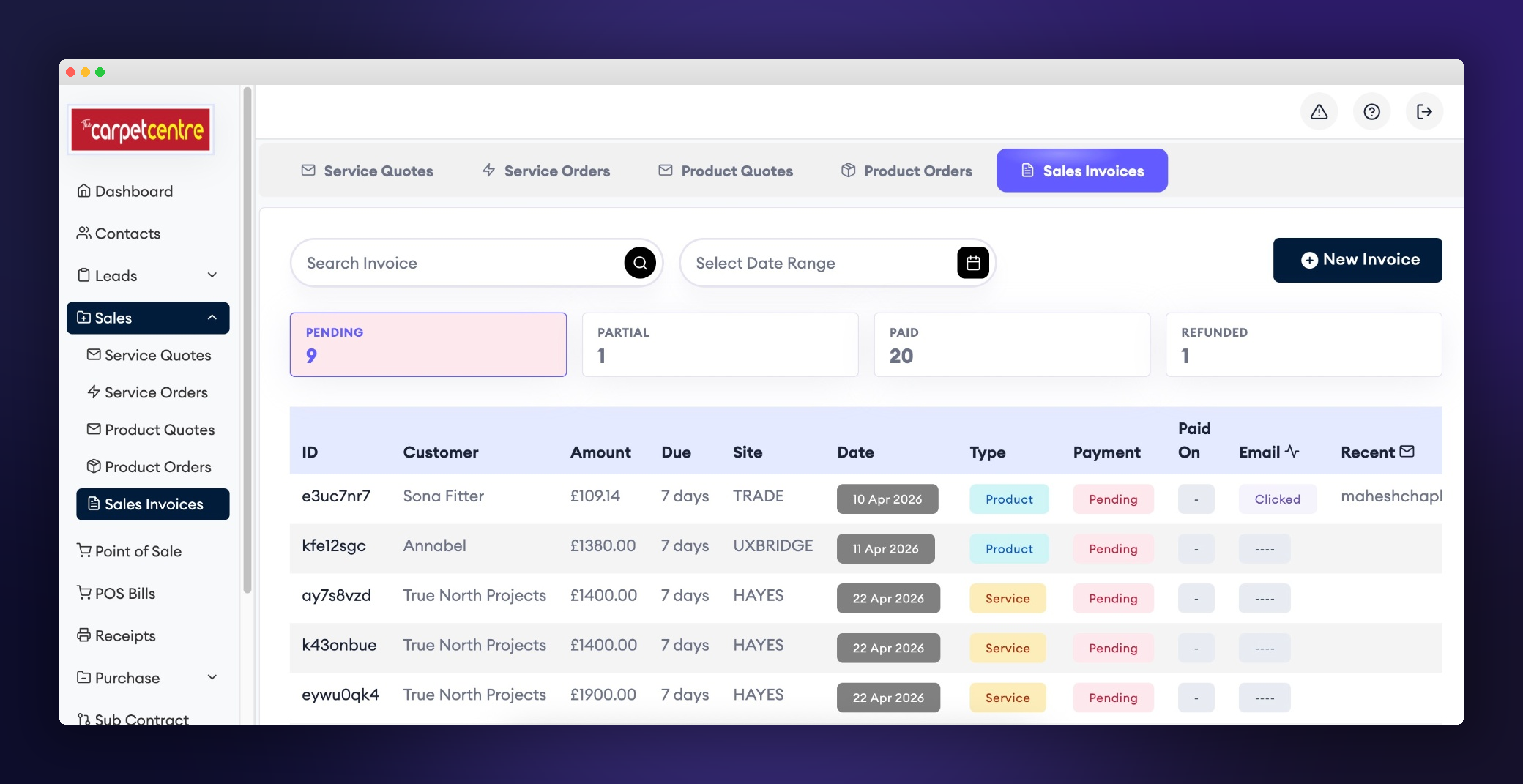Click the search magnifier button
The height and width of the screenshot is (784, 1523).
pyautogui.click(x=640, y=263)
